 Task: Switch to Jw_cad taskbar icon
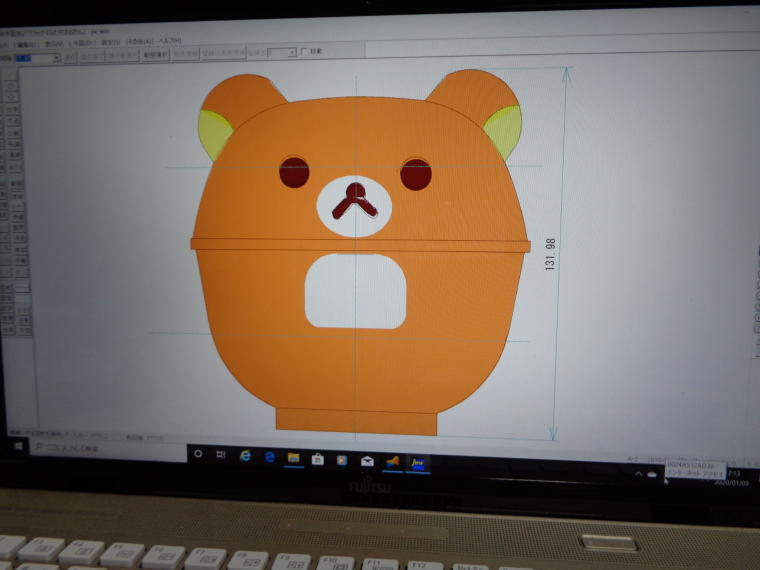click(x=417, y=463)
